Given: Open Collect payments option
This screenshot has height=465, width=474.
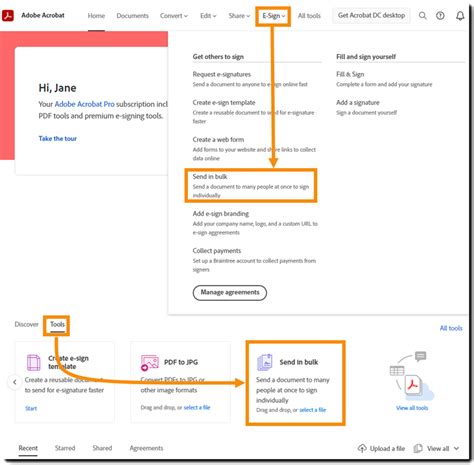Looking at the screenshot, I should click(217, 251).
